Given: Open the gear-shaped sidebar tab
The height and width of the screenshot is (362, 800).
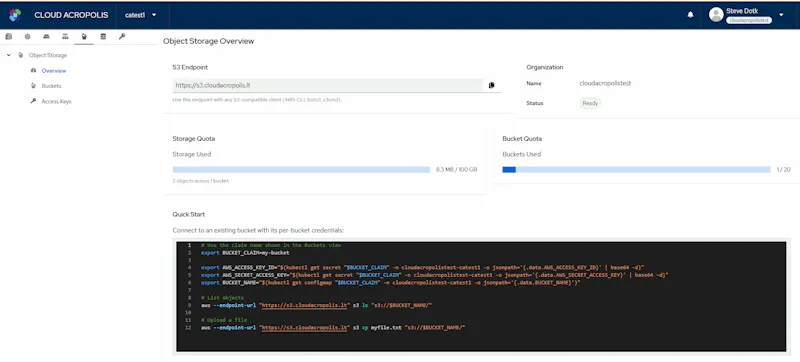Looking at the screenshot, I should pyautogui.click(x=28, y=36).
